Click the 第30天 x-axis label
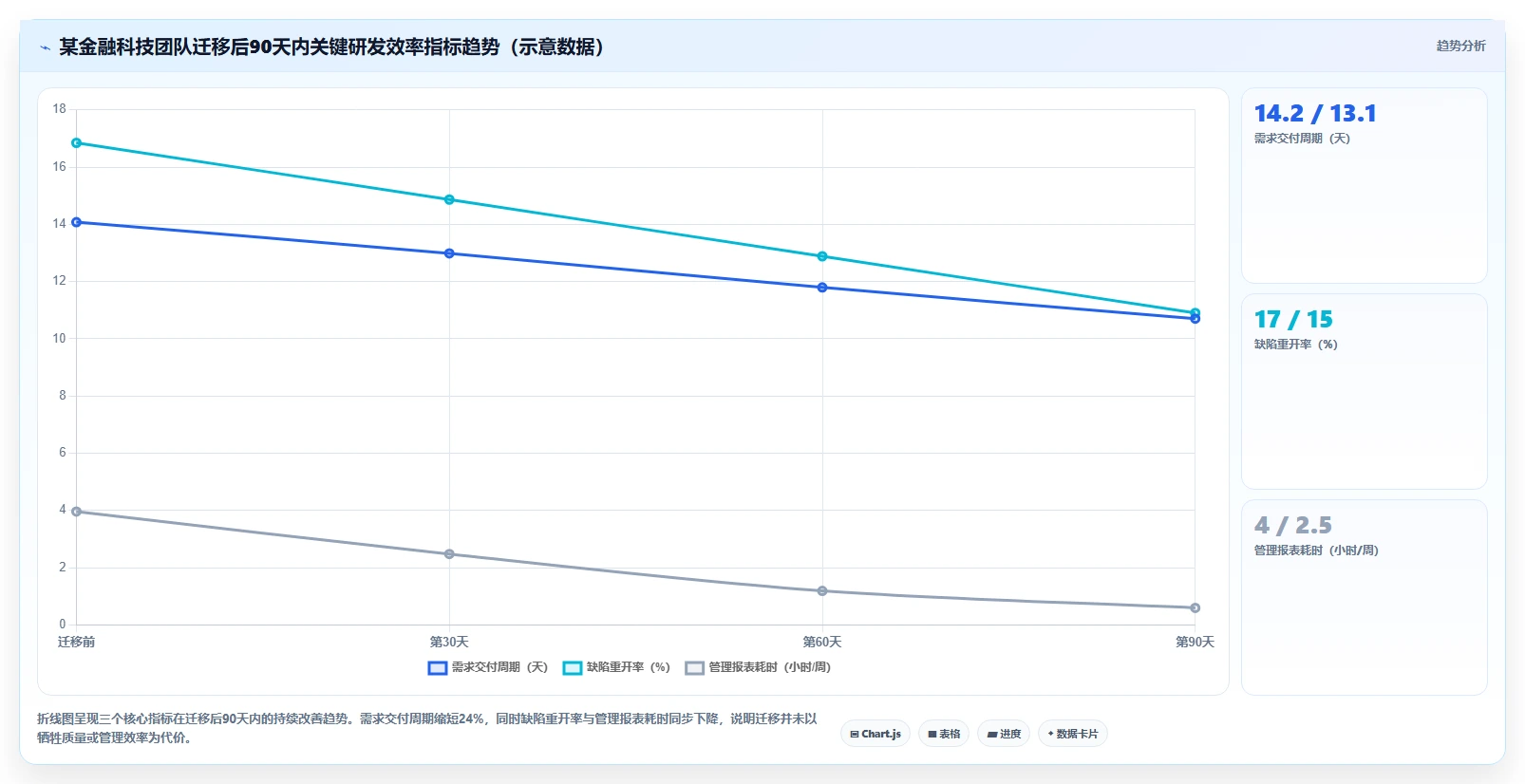The width and height of the screenshot is (1525, 784). point(449,643)
